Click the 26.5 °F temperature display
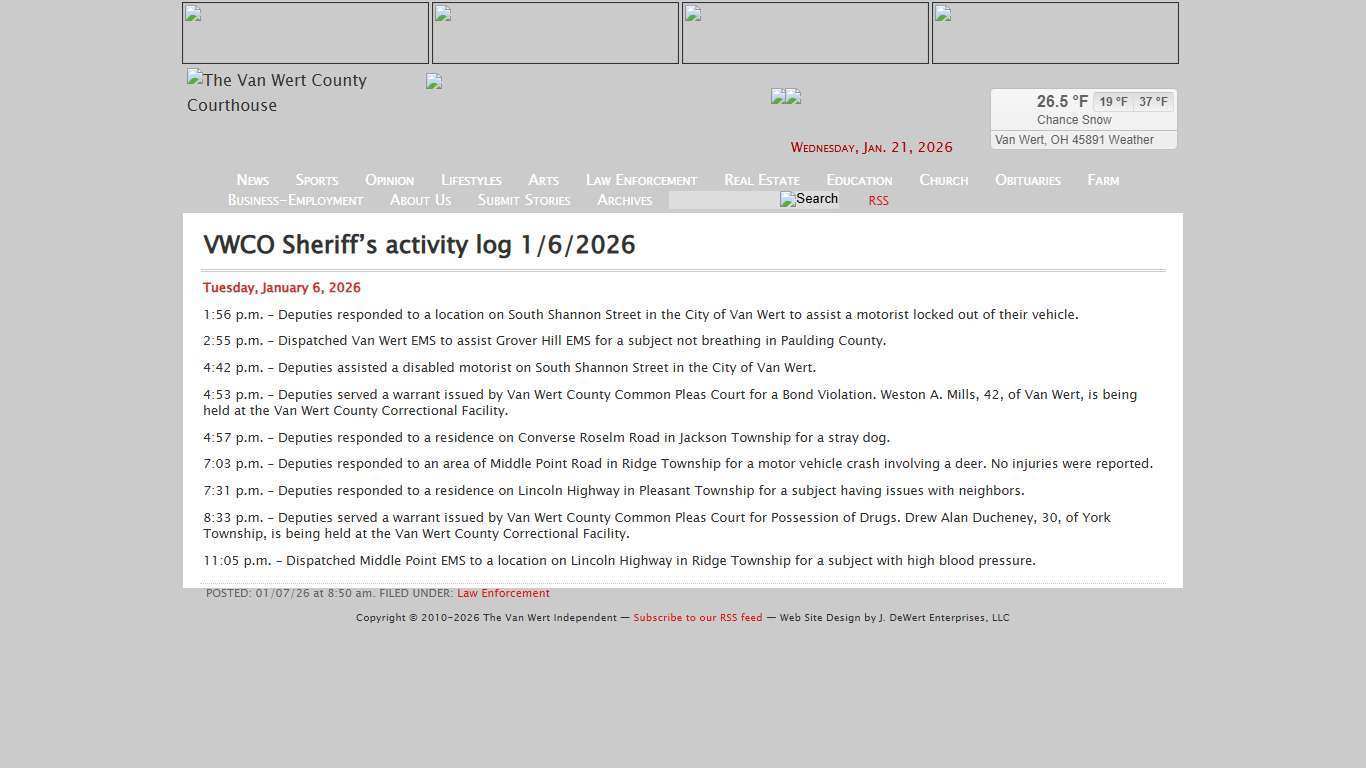This screenshot has width=1366, height=768. click(1061, 101)
